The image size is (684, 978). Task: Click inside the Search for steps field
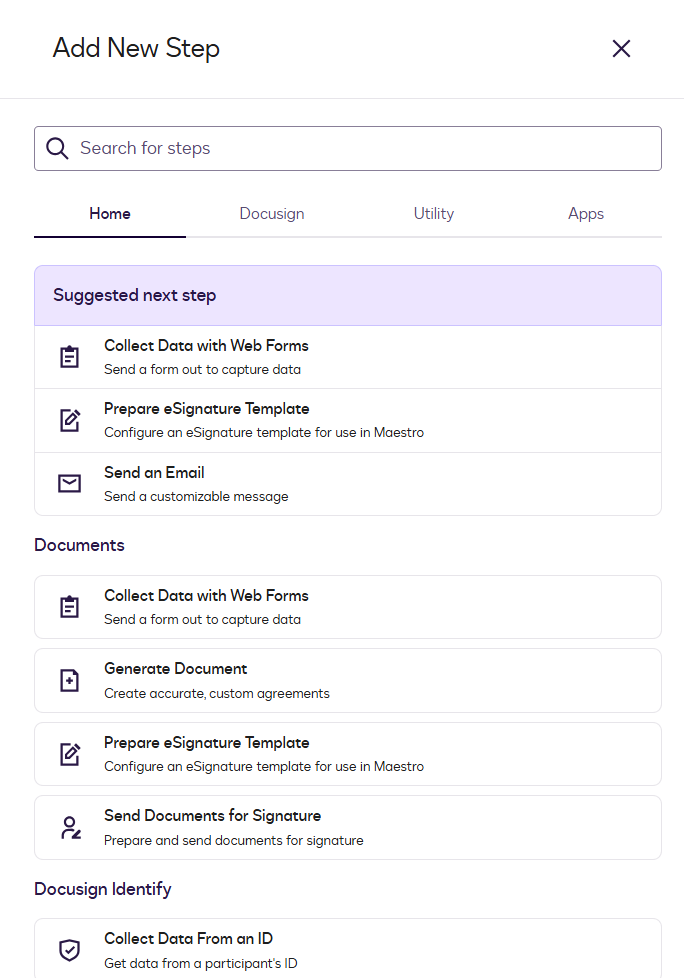[x=348, y=148]
